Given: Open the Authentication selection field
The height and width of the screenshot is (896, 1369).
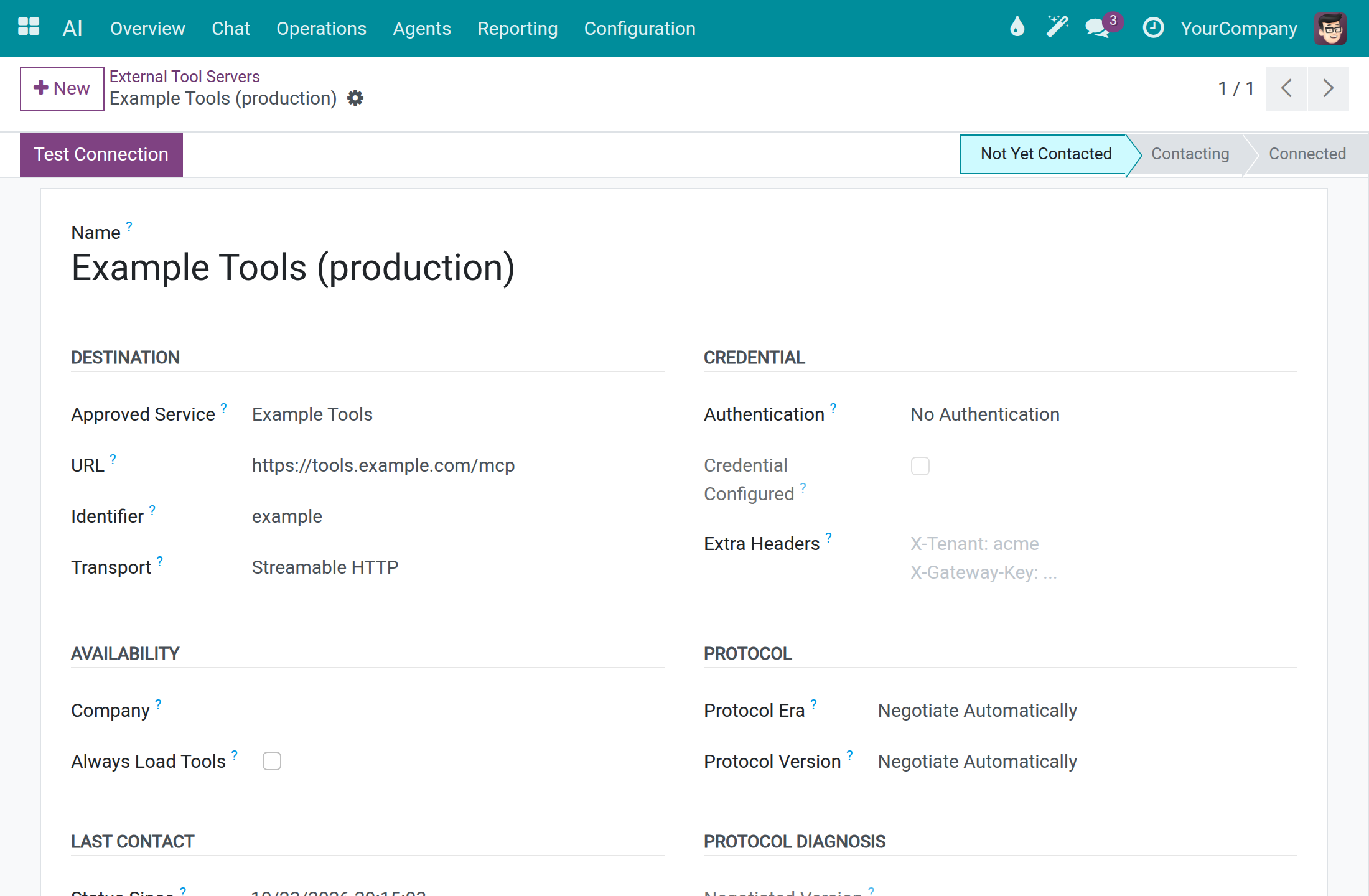Looking at the screenshot, I should 1103,414.
